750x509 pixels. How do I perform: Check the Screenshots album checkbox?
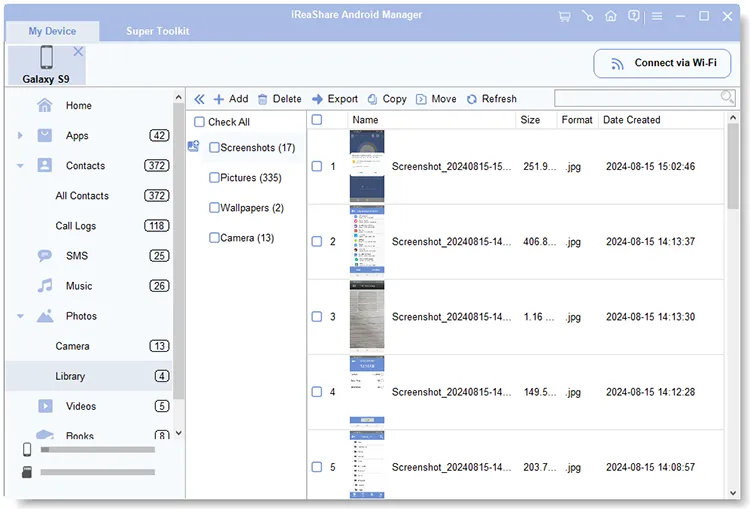click(x=214, y=148)
